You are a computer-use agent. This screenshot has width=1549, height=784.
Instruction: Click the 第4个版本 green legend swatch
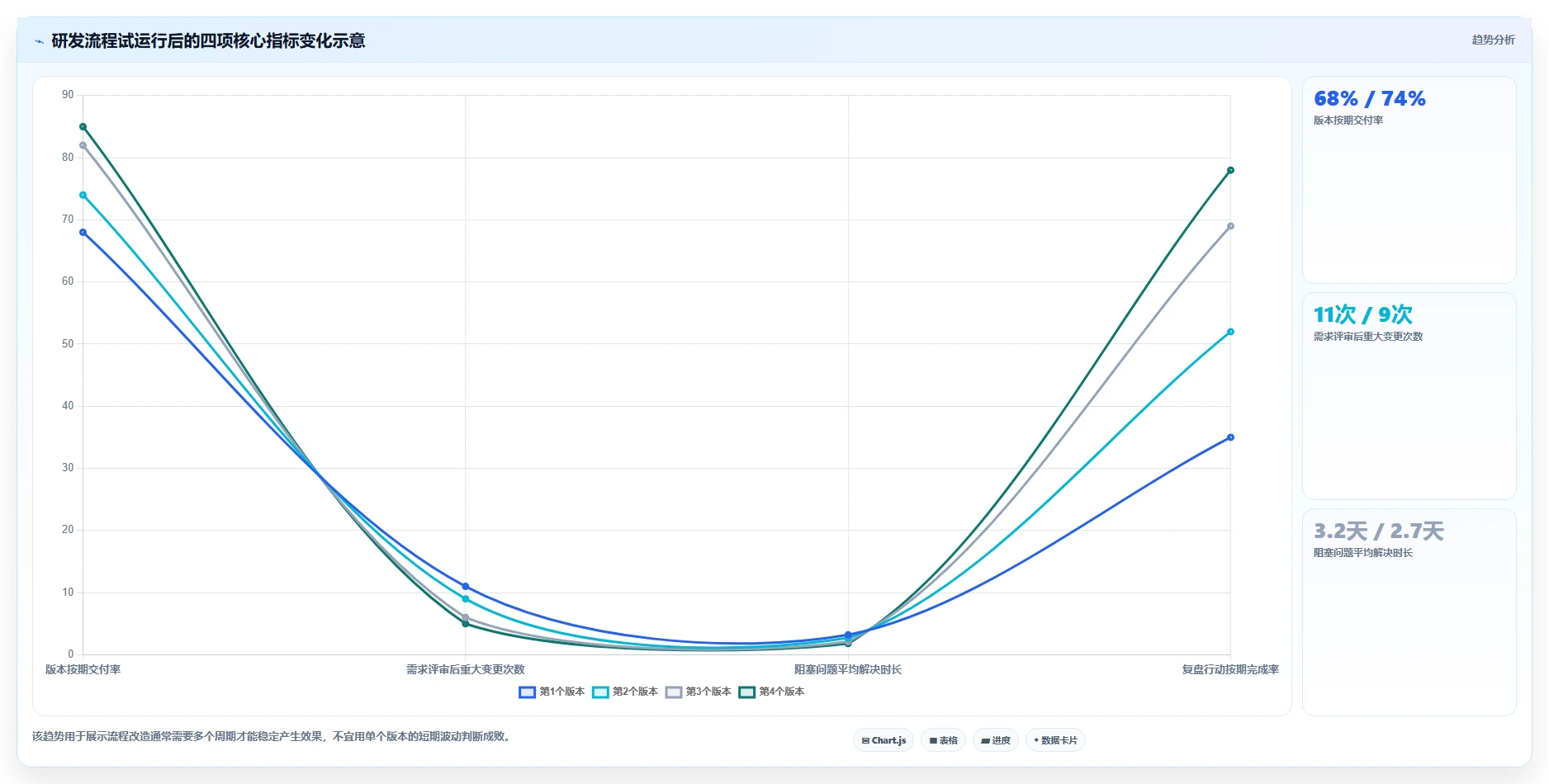[x=746, y=692]
